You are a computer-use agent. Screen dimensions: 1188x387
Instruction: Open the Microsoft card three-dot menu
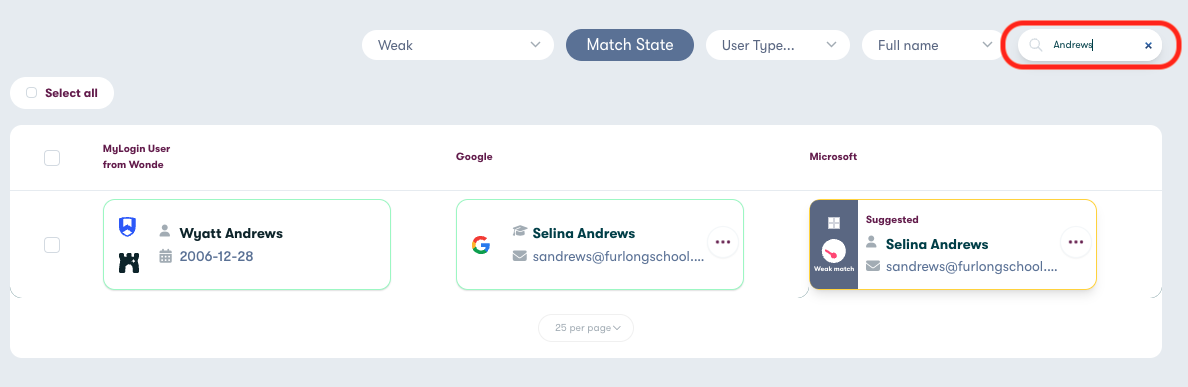click(x=1076, y=242)
